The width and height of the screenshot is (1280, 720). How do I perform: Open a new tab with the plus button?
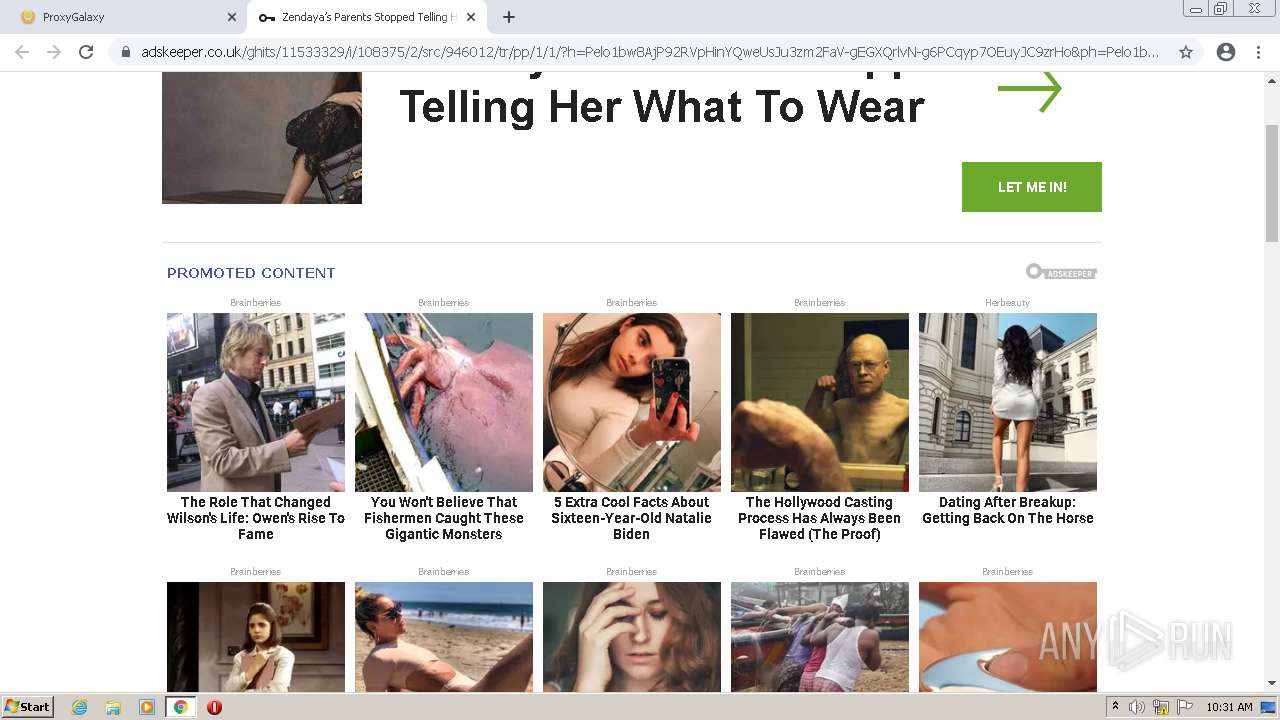coord(508,17)
